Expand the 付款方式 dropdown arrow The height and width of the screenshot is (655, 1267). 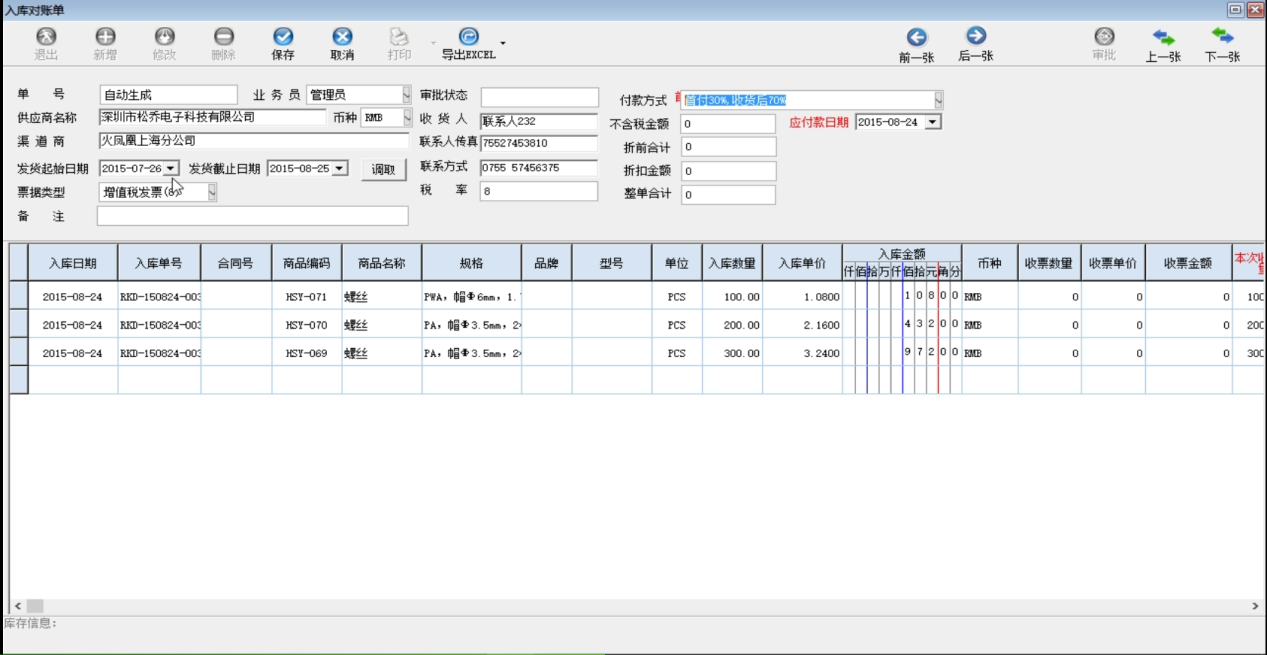(939, 100)
